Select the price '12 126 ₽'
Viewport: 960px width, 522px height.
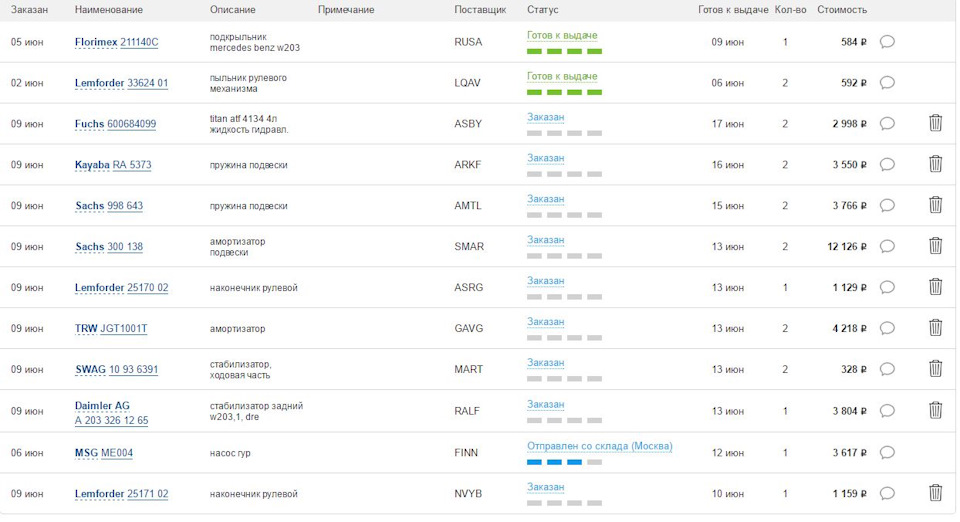pos(847,247)
